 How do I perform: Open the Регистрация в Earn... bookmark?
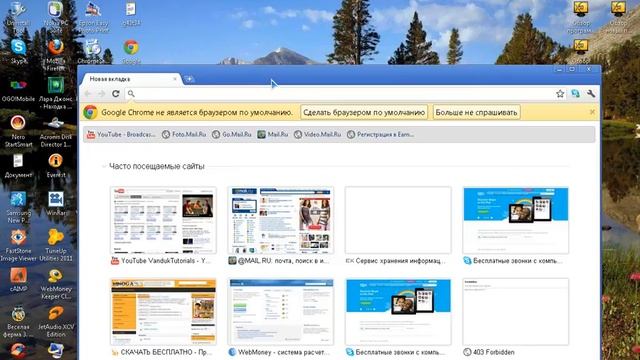[x=380, y=134]
